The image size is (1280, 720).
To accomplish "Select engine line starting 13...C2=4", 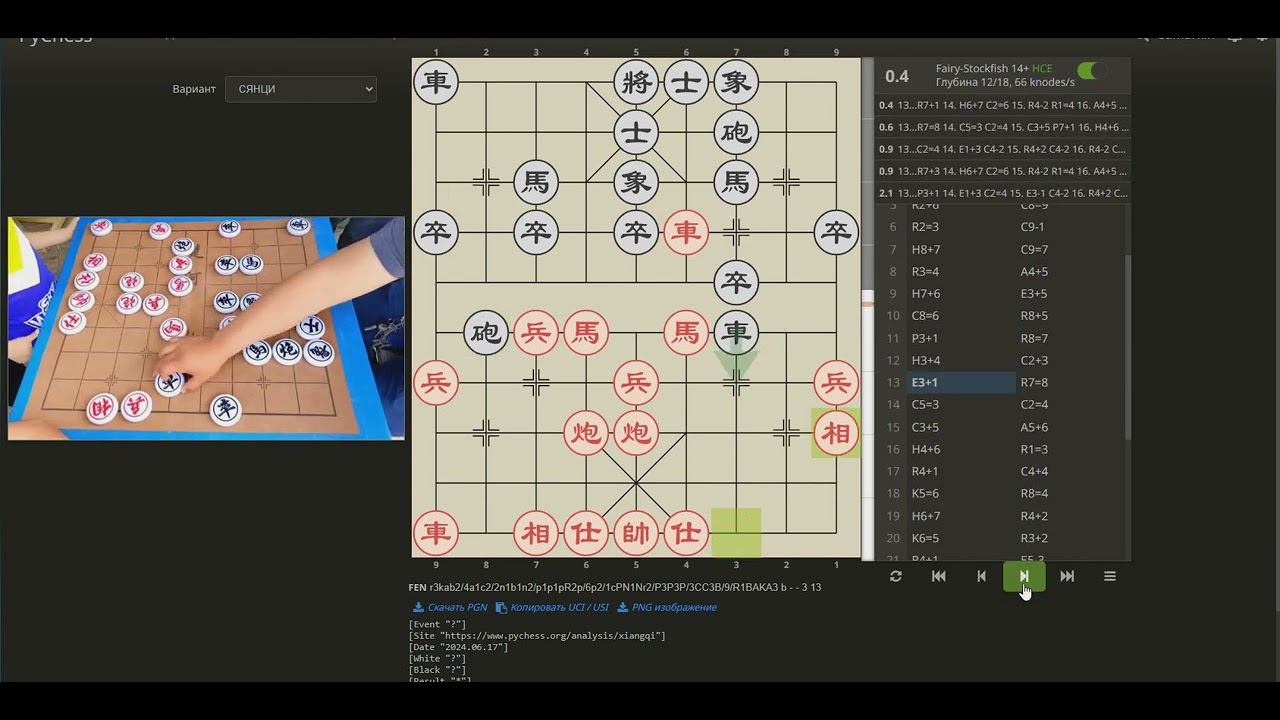I will click(1003, 149).
